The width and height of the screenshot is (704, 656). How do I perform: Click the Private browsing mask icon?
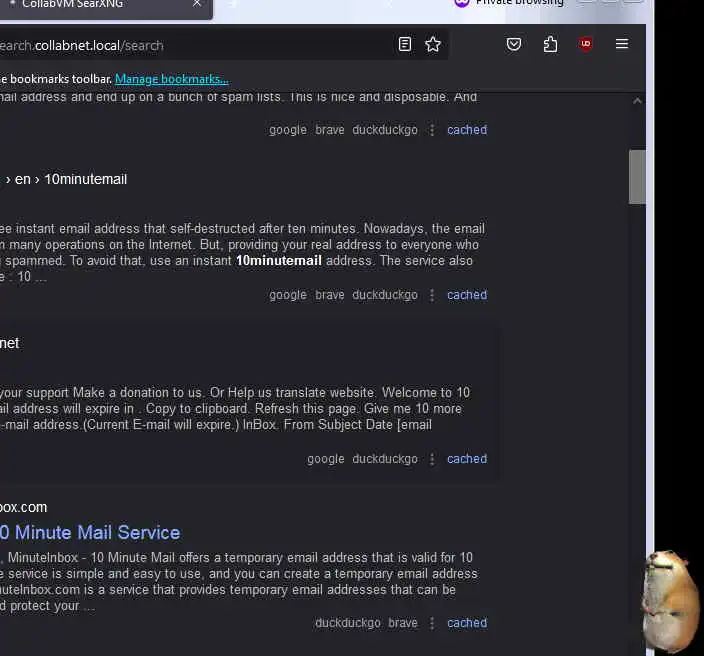[462, 3]
